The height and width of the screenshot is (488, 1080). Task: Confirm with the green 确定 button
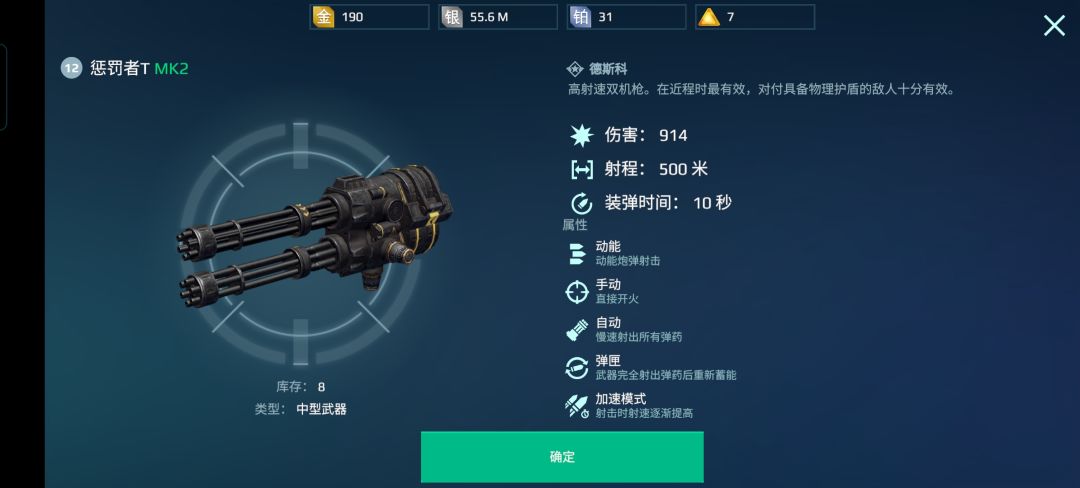point(562,457)
